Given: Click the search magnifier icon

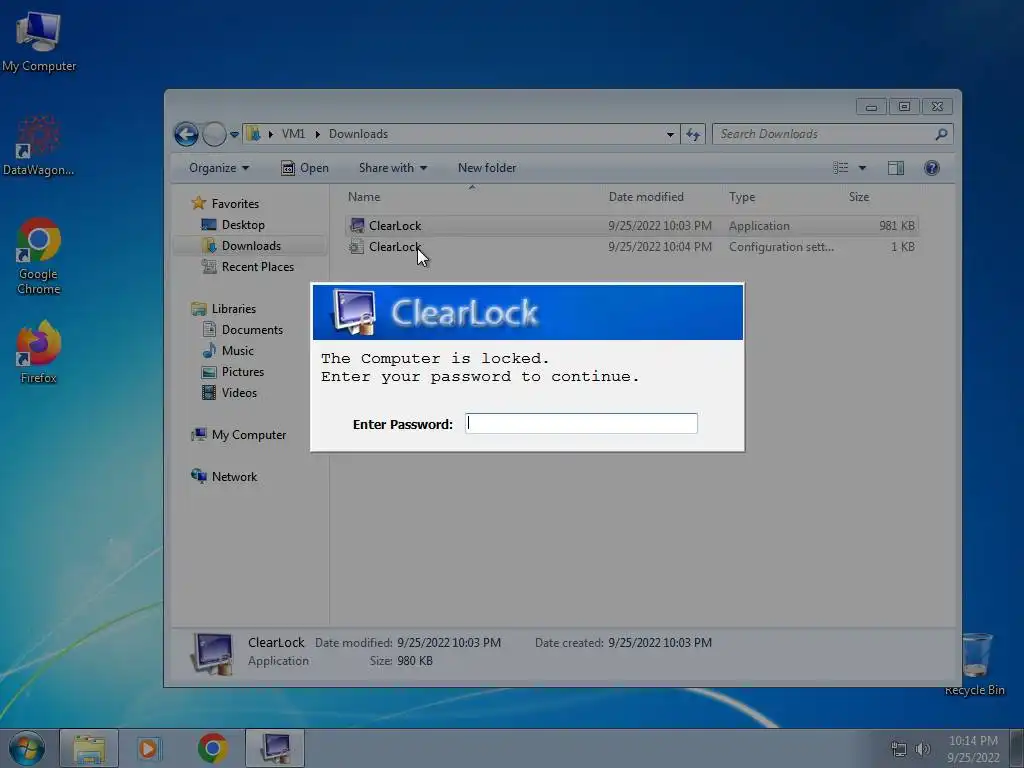Looking at the screenshot, I should [941, 134].
